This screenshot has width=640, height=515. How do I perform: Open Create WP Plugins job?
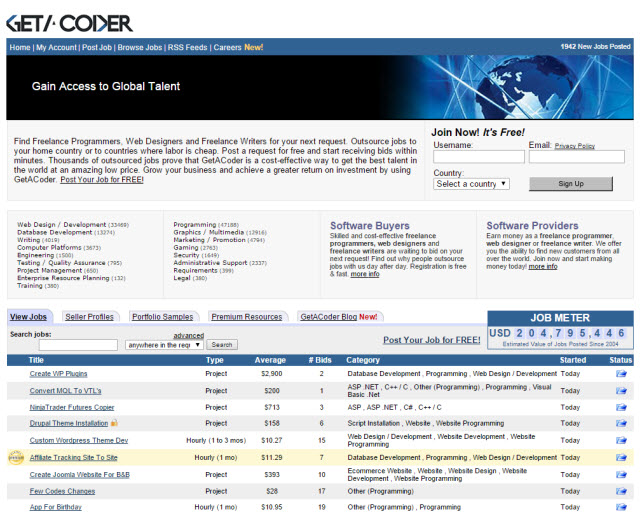(58, 373)
